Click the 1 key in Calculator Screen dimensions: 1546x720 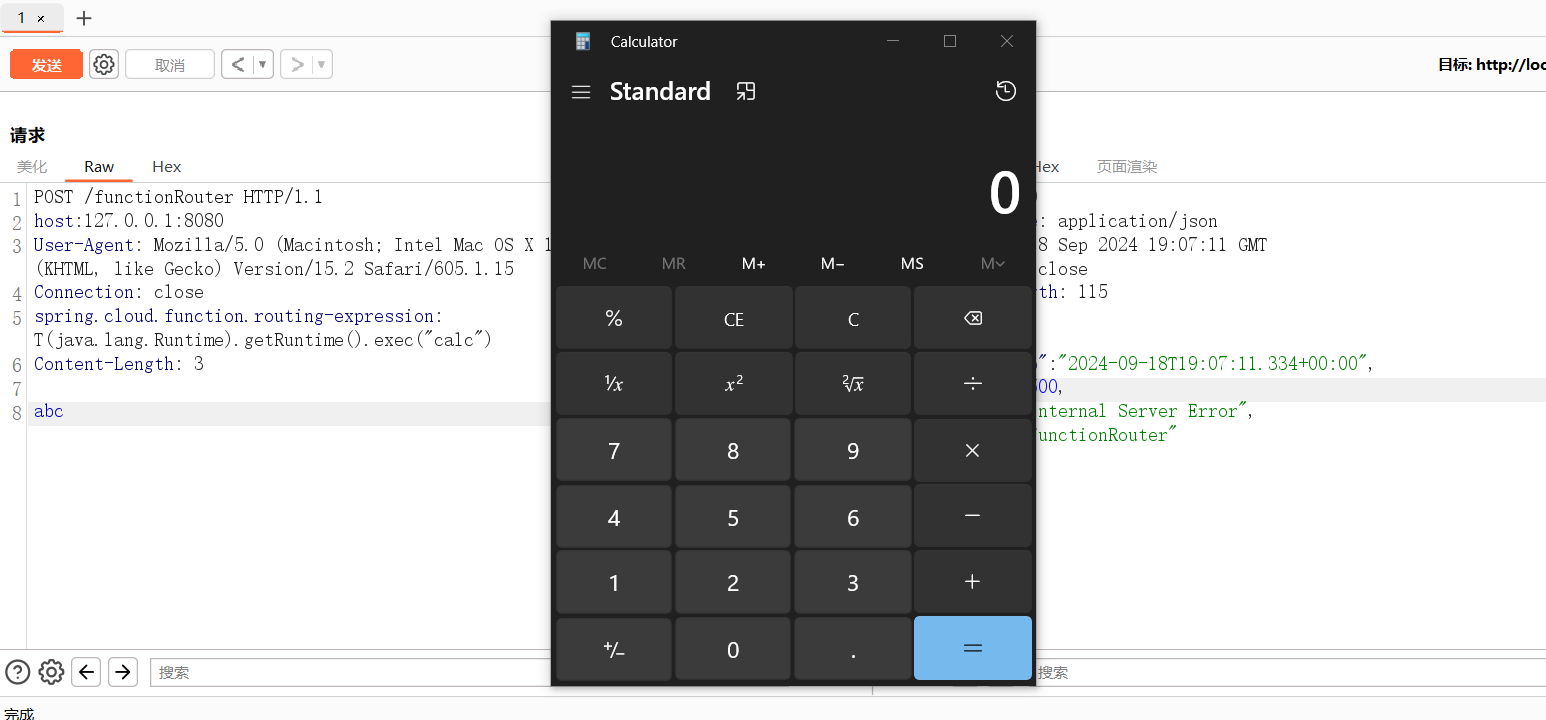pyautogui.click(x=614, y=582)
